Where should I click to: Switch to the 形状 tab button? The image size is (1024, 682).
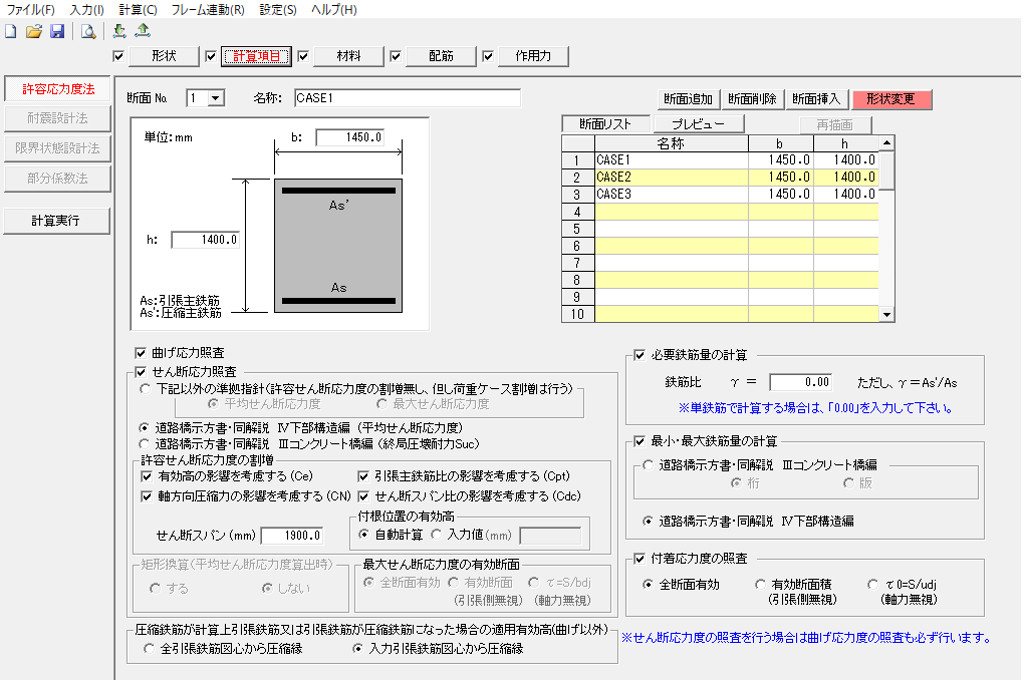(x=164, y=56)
